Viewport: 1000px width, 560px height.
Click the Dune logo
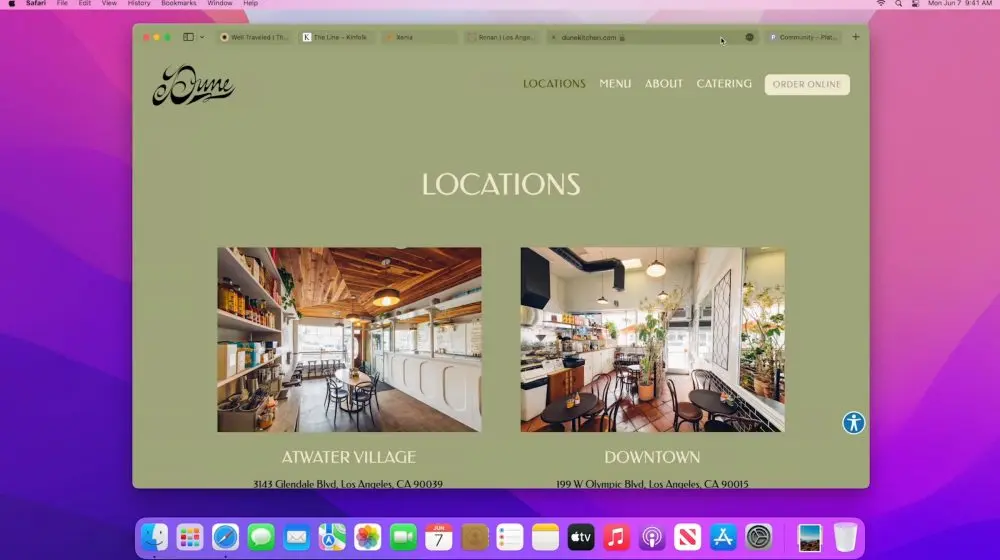click(193, 84)
